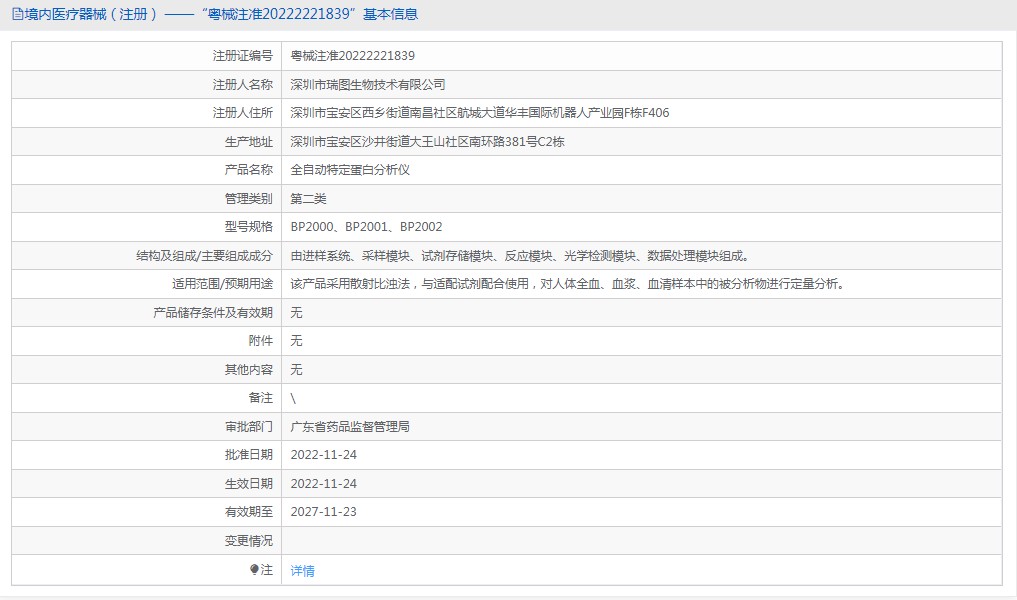
Task: Click the 适用范围/预期用途 label
Action: coord(222,283)
